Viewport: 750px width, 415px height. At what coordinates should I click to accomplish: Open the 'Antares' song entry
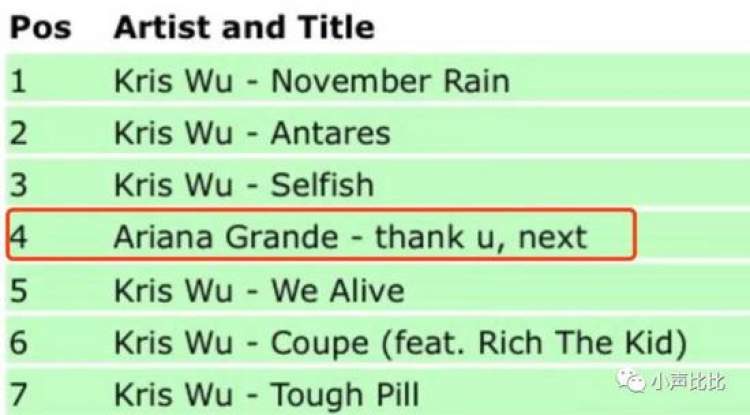click(x=331, y=133)
